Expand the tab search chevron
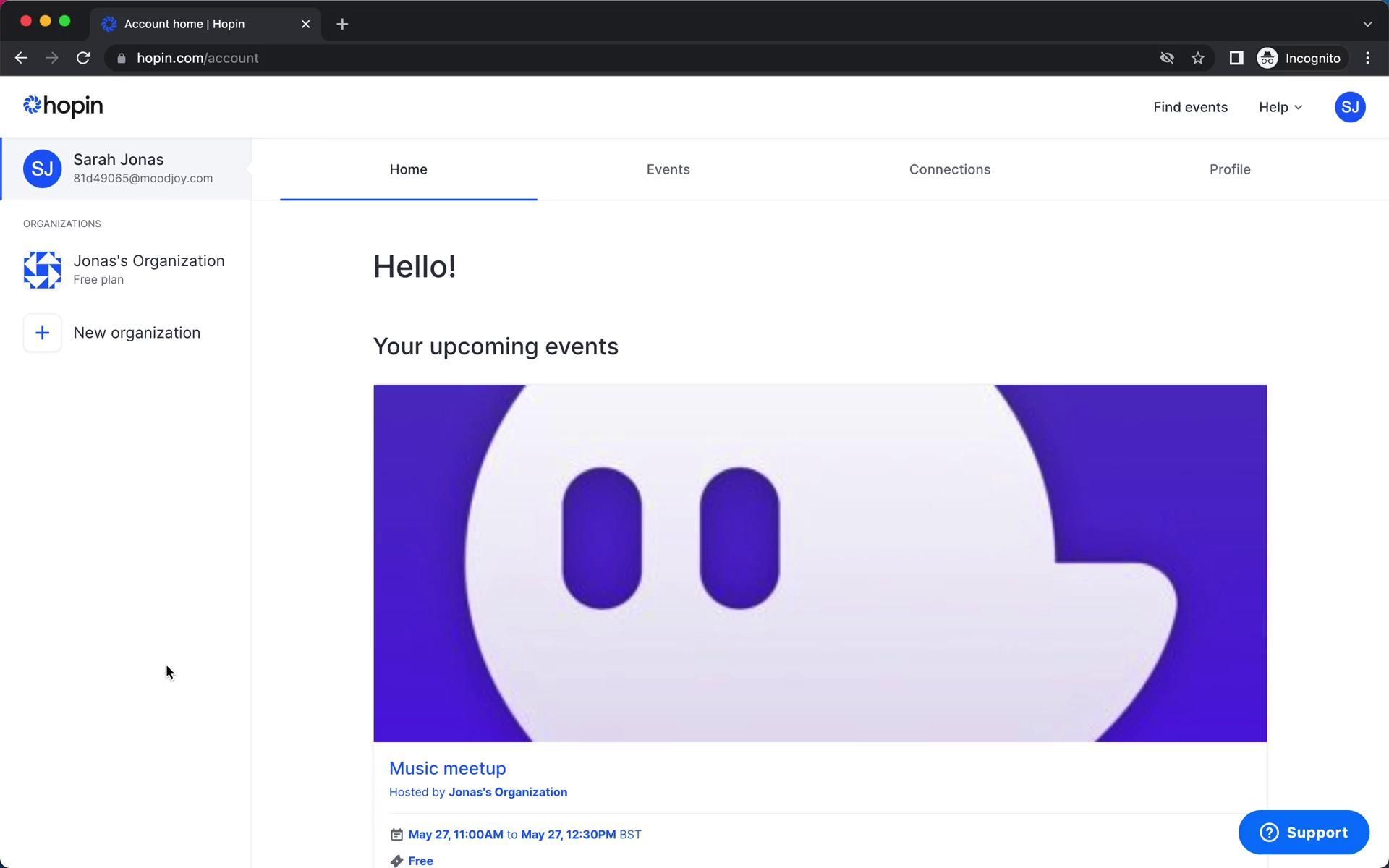Image resolution: width=1389 pixels, height=868 pixels. coord(1367,24)
